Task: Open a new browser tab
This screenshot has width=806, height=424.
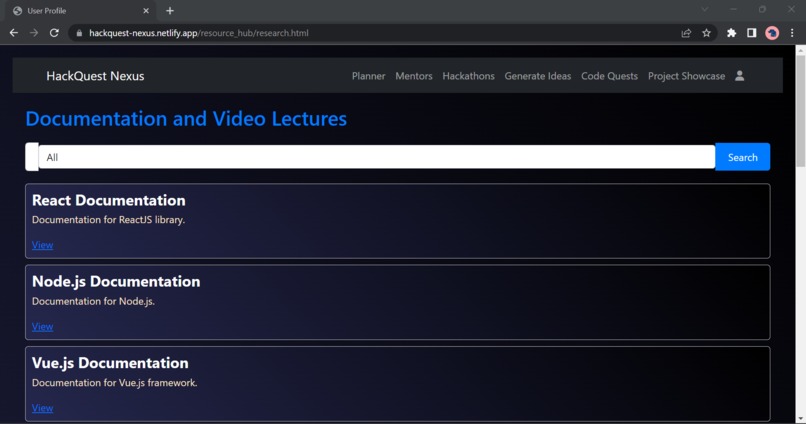Action: point(170,10)
